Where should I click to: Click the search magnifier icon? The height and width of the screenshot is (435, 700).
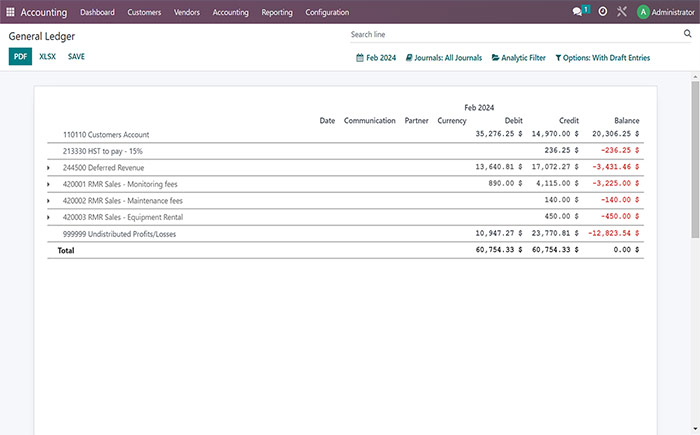click(688, 33)
